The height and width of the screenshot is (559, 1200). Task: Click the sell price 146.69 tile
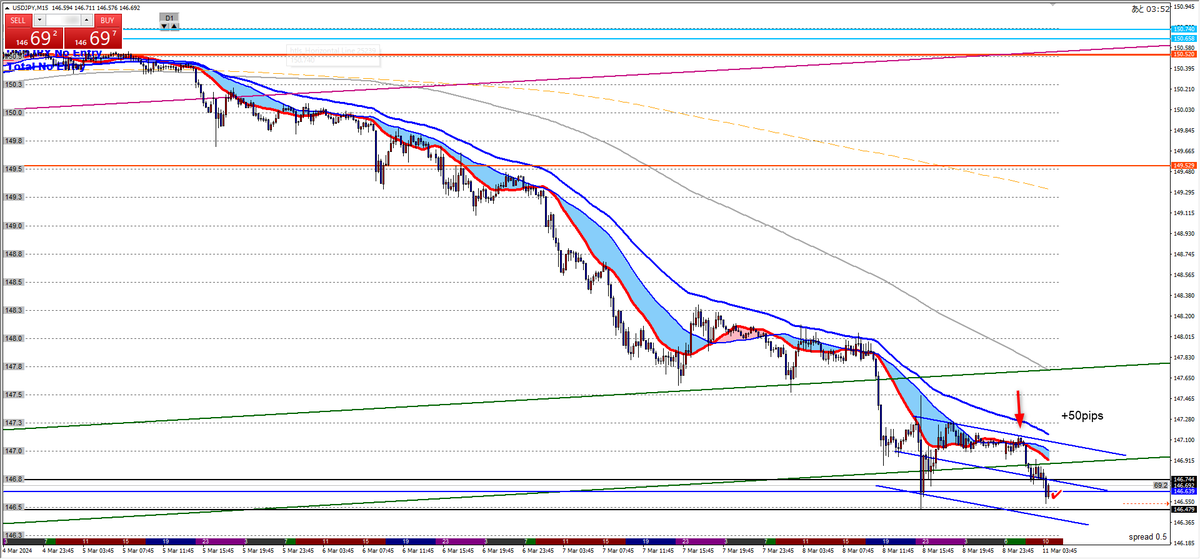(33, 38)
